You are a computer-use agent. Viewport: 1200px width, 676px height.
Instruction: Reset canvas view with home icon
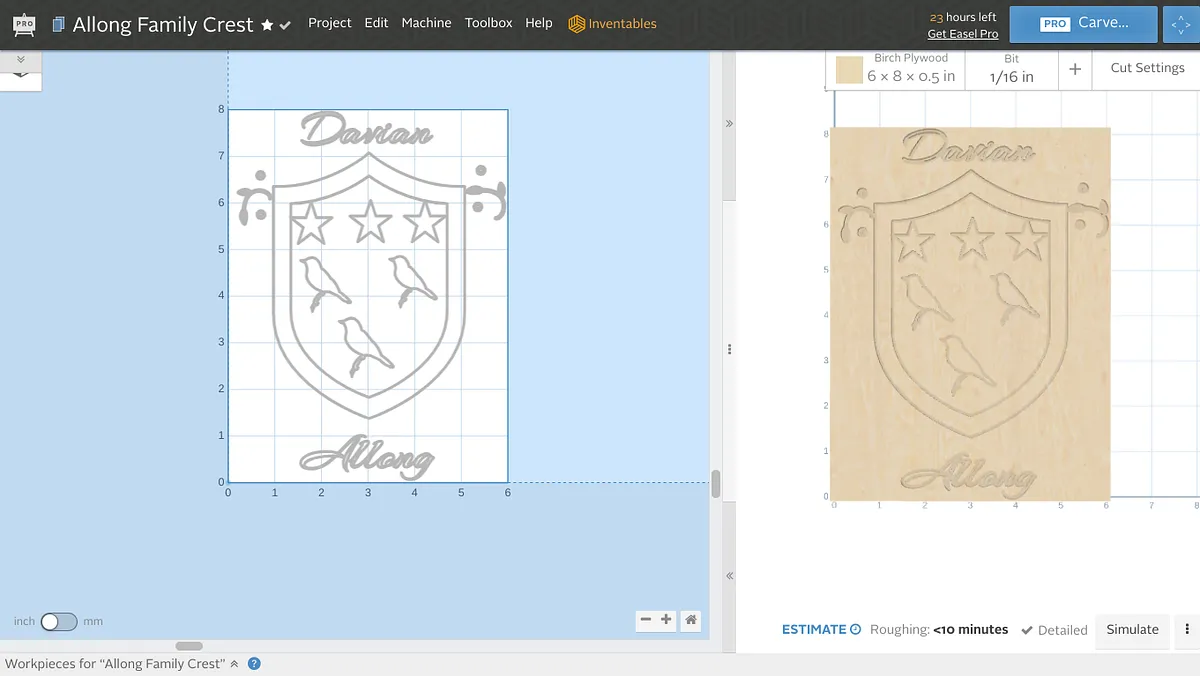691,620
